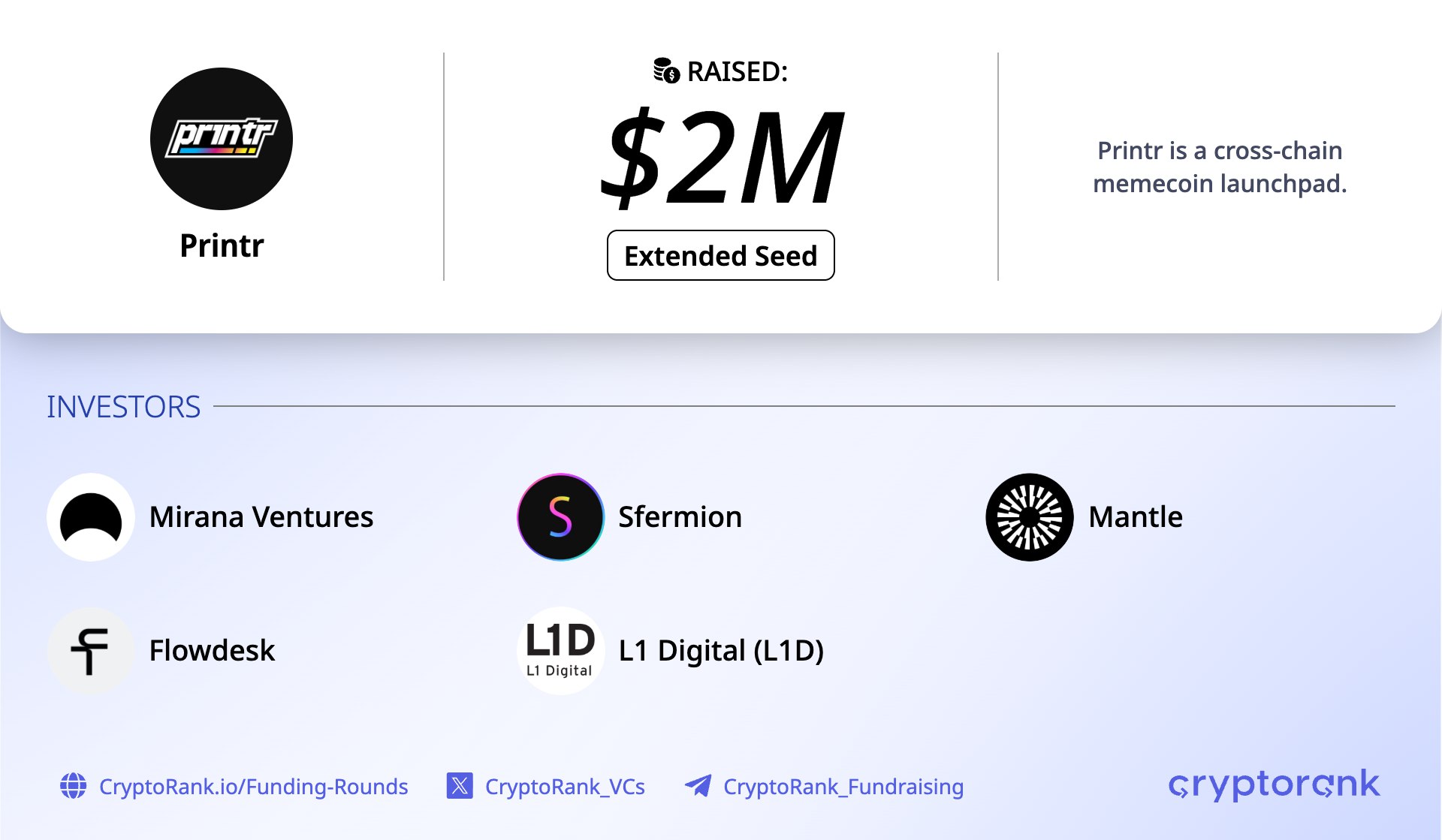This screenshot has height=840, width=1442.
Task: Click the cross-chain memecoin launchpad description
Action: [1220, 167]
